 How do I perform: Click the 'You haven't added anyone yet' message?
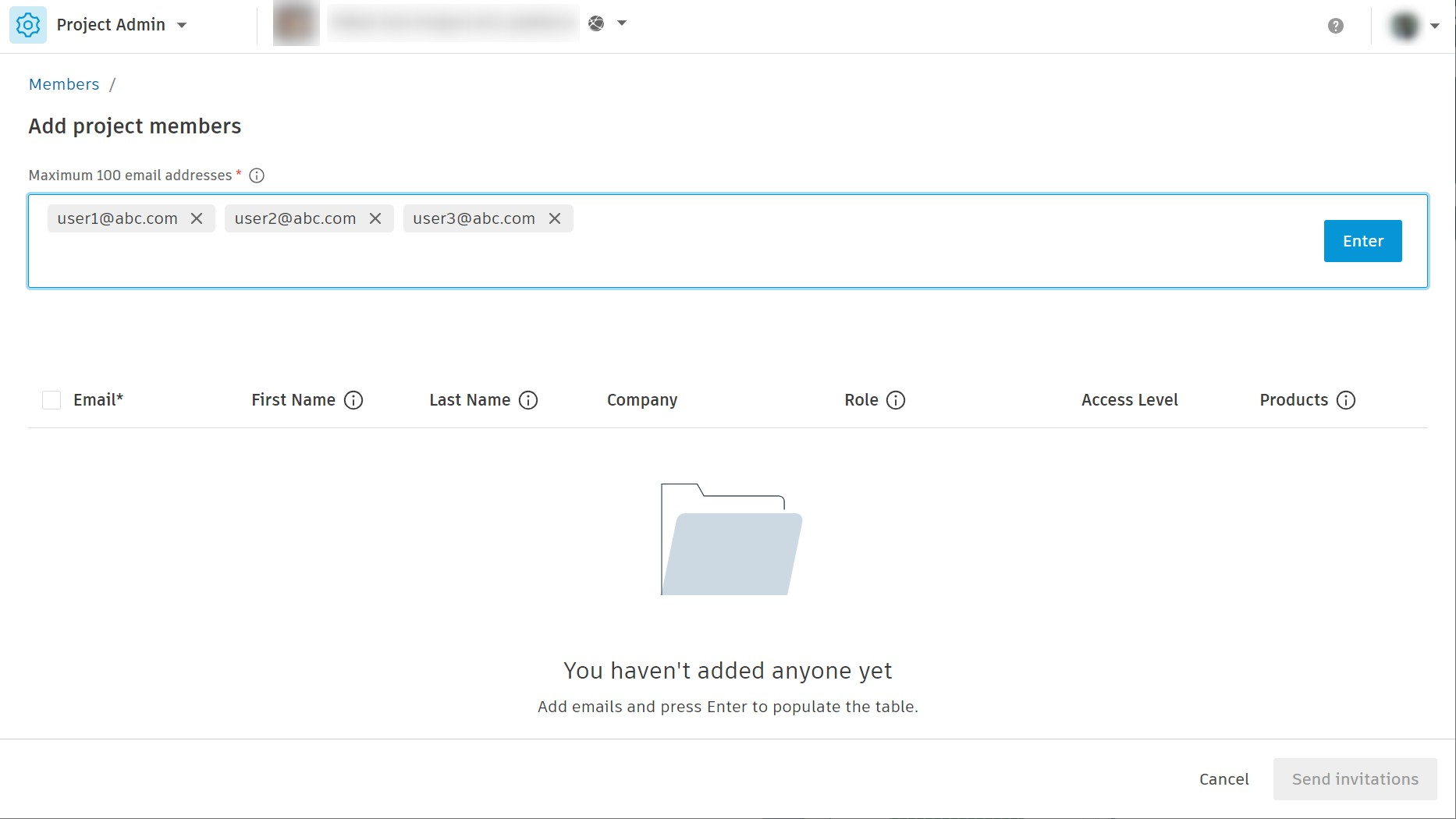[728, 671]
